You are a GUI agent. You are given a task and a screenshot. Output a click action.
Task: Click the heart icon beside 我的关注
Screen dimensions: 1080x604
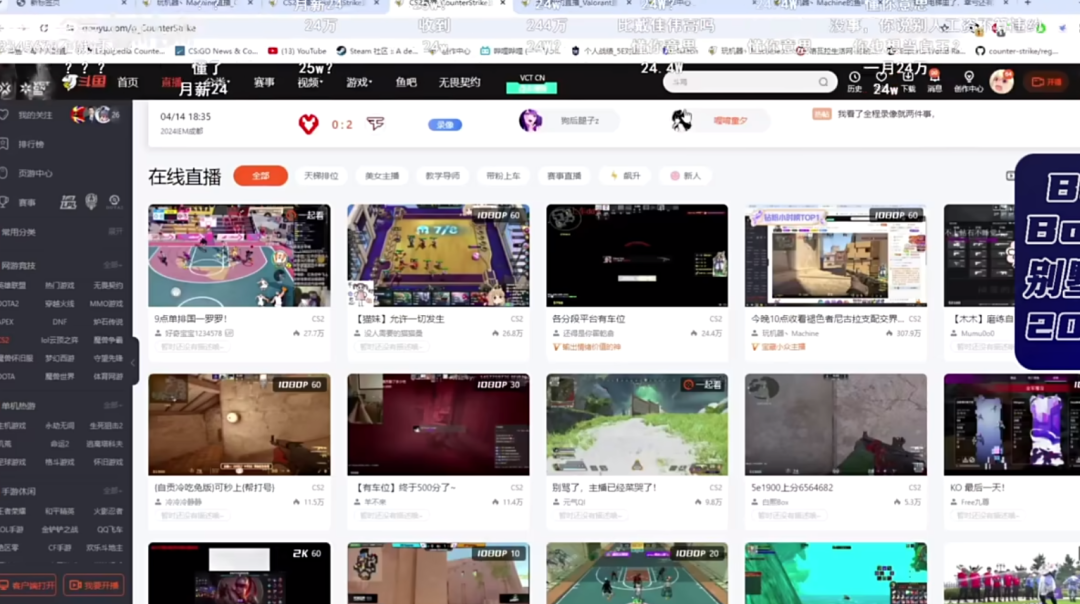pyautogui.click(x=5, y=114)
